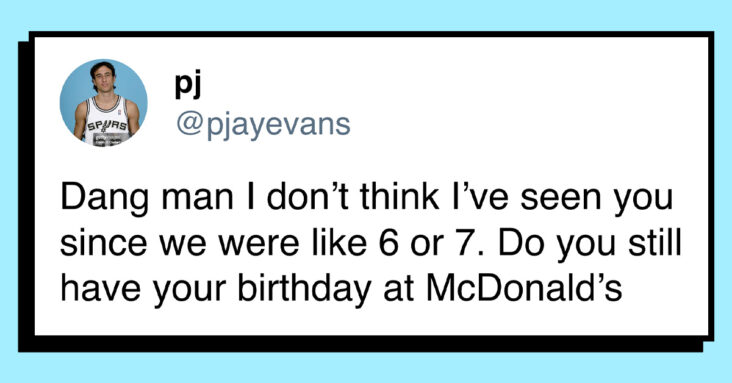Select the tweet line starting with since we were
Viewport: 732px width, 383px height.
point(371,244)
